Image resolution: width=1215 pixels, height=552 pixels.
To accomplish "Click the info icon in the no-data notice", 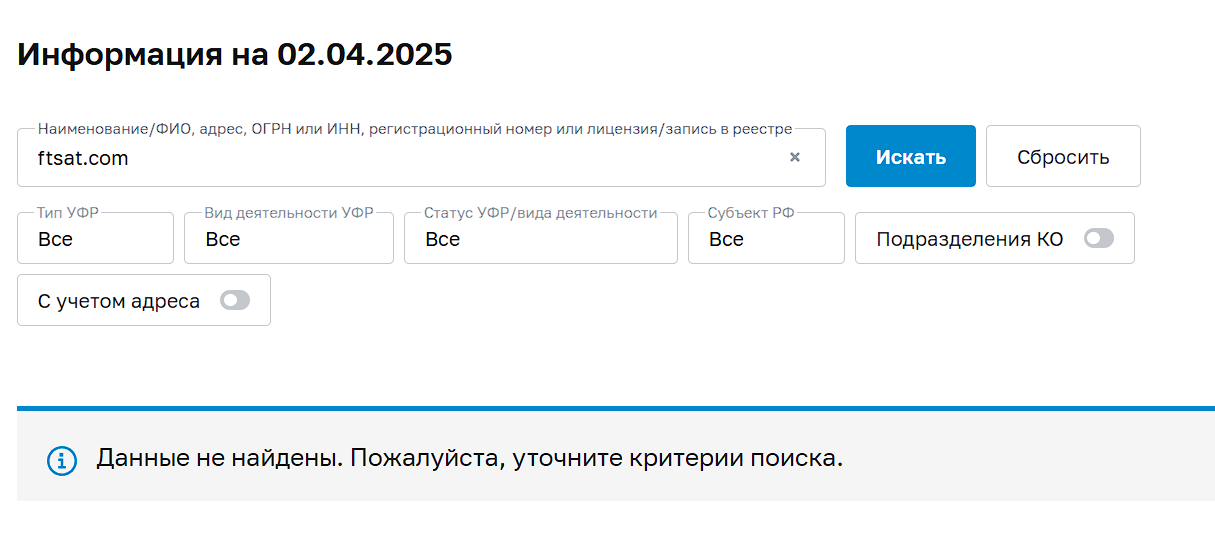I will [62, 460].
